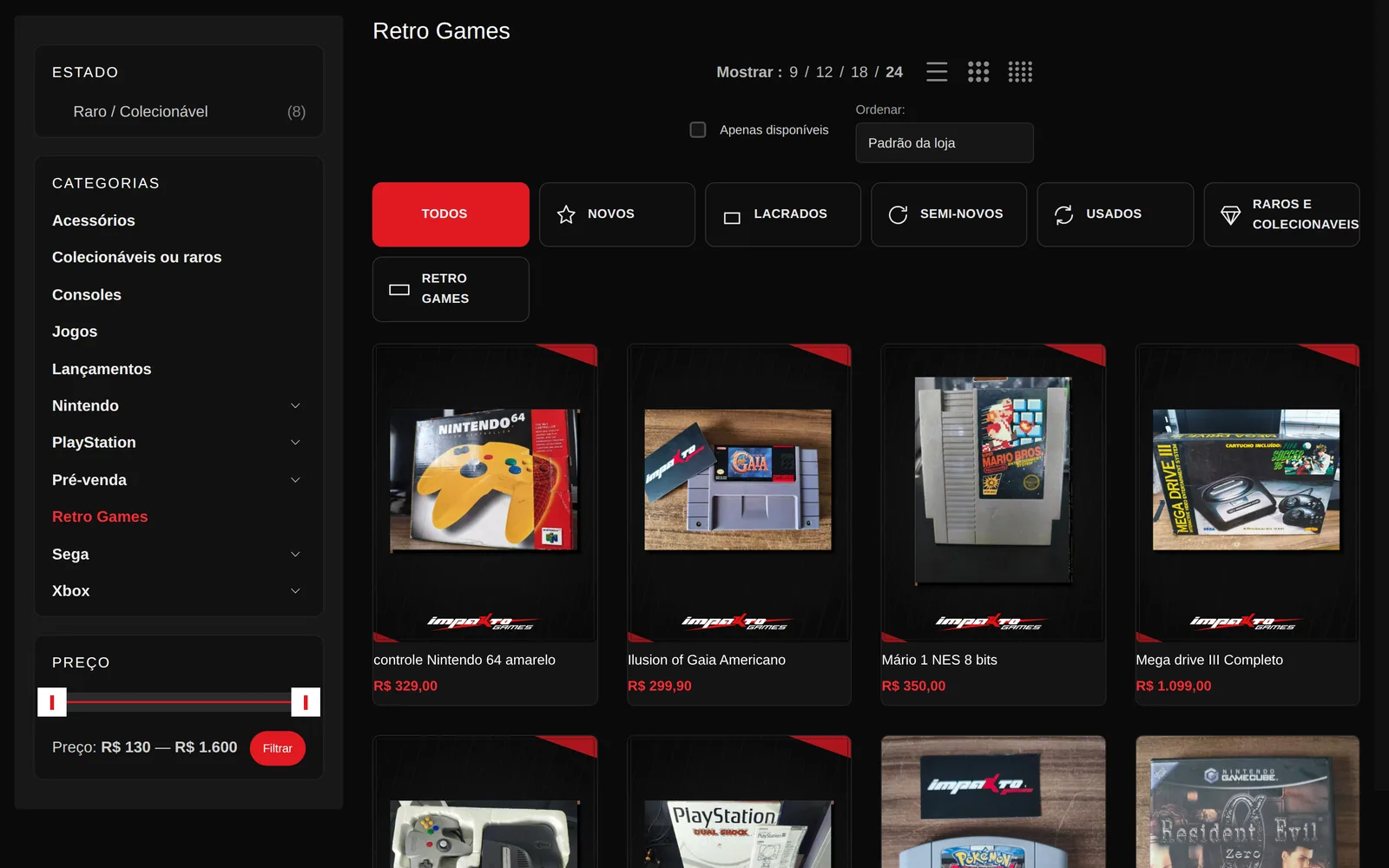Screen dimensions: 1389x868
Task: Open the 'Ilusion of Gaia Americano' title
Action: 707,660
